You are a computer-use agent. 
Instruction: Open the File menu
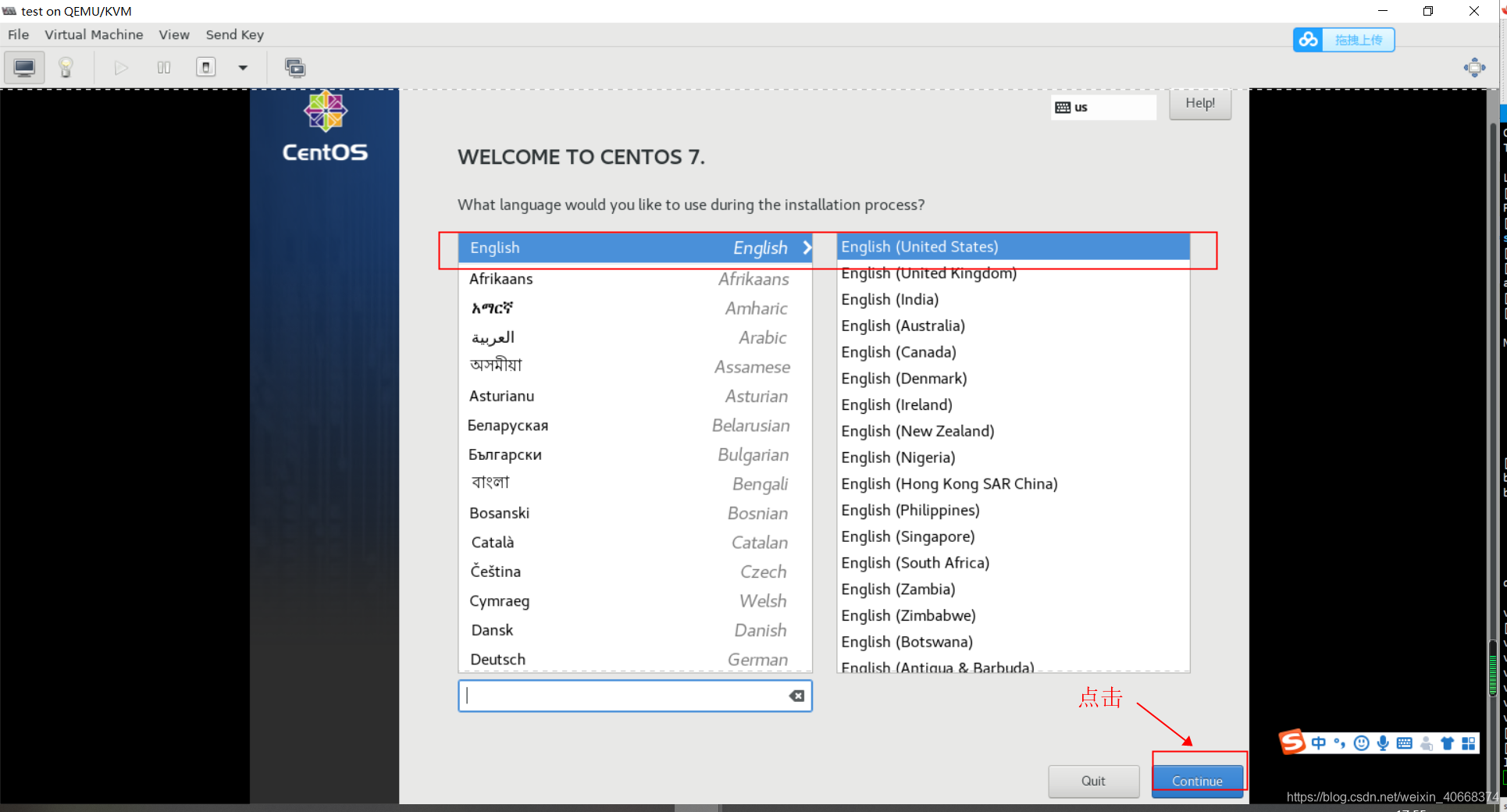pyautogui.click(x=18, y=34)
